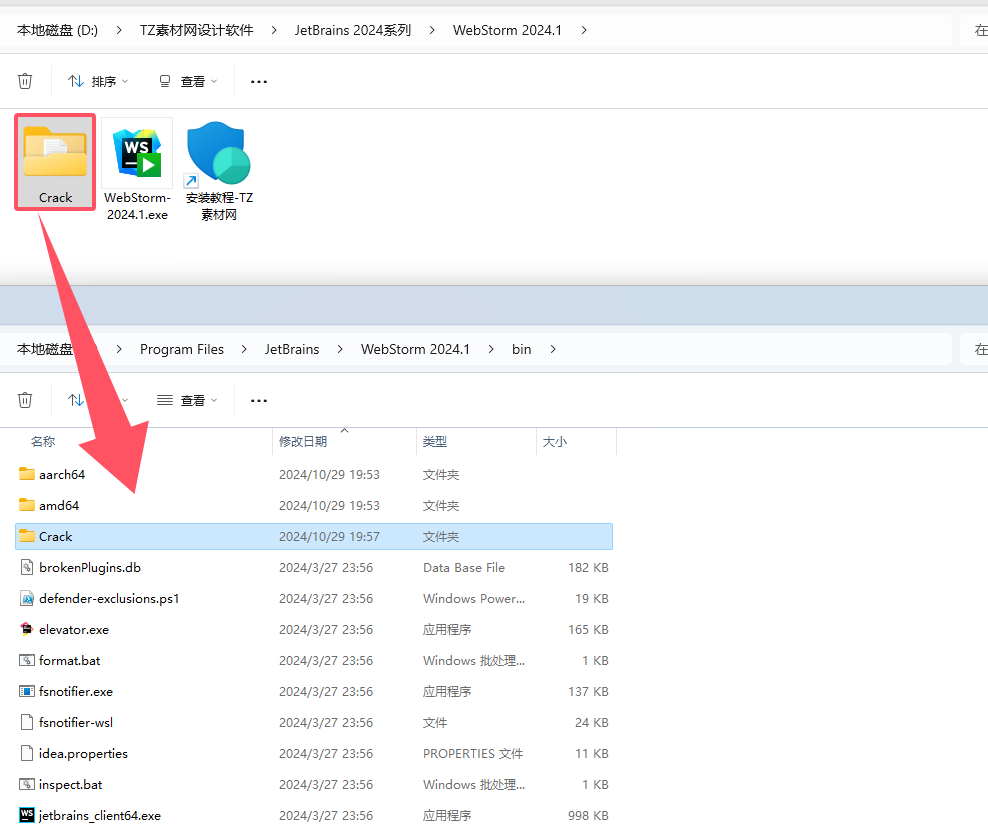This screenshot has height=825, width=988.
Task: Click WebStorm 2024.1 in the lower address bar
Action: coord(415,349)
